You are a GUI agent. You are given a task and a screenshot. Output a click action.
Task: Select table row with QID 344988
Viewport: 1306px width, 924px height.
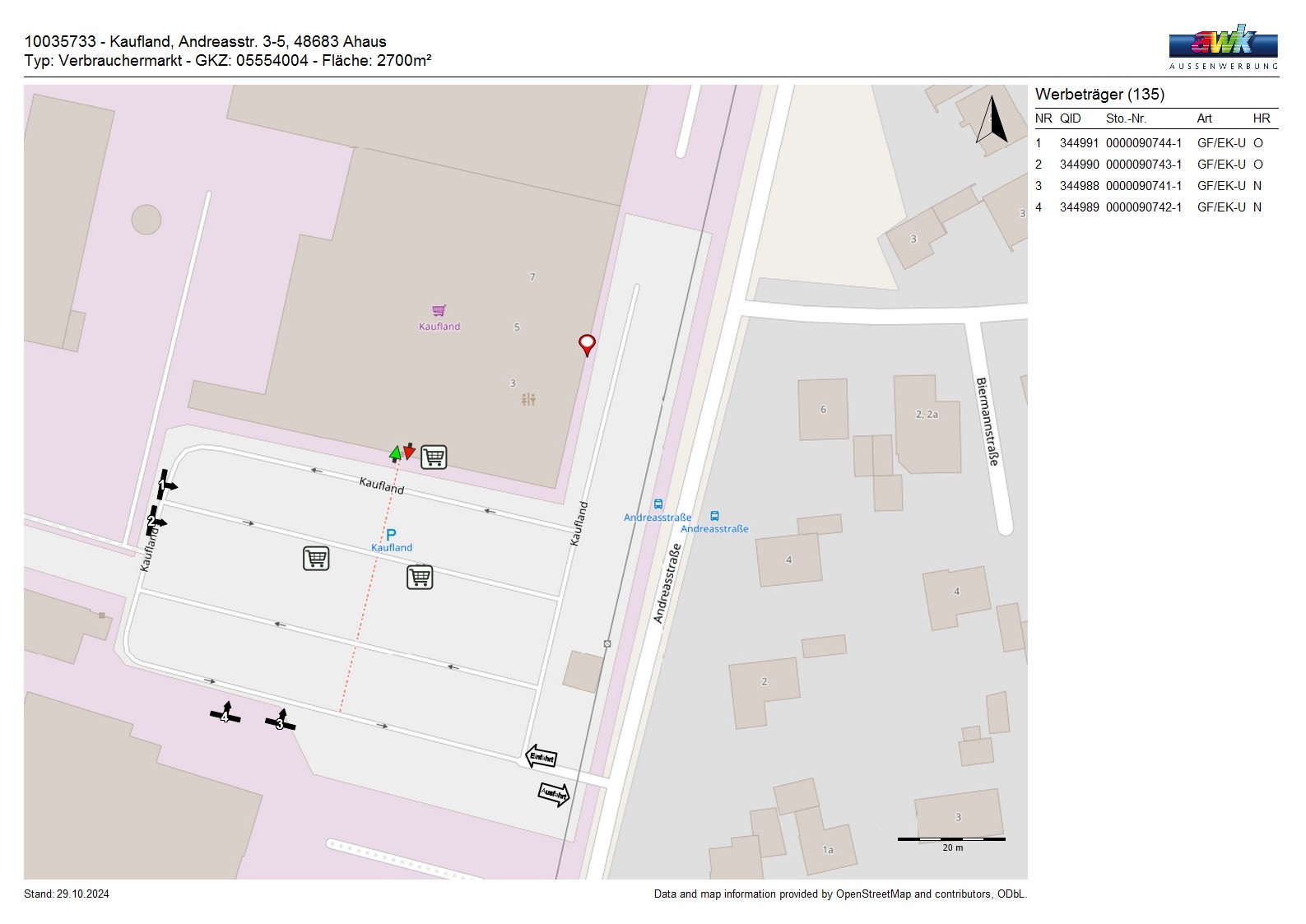coord(1155,186)
